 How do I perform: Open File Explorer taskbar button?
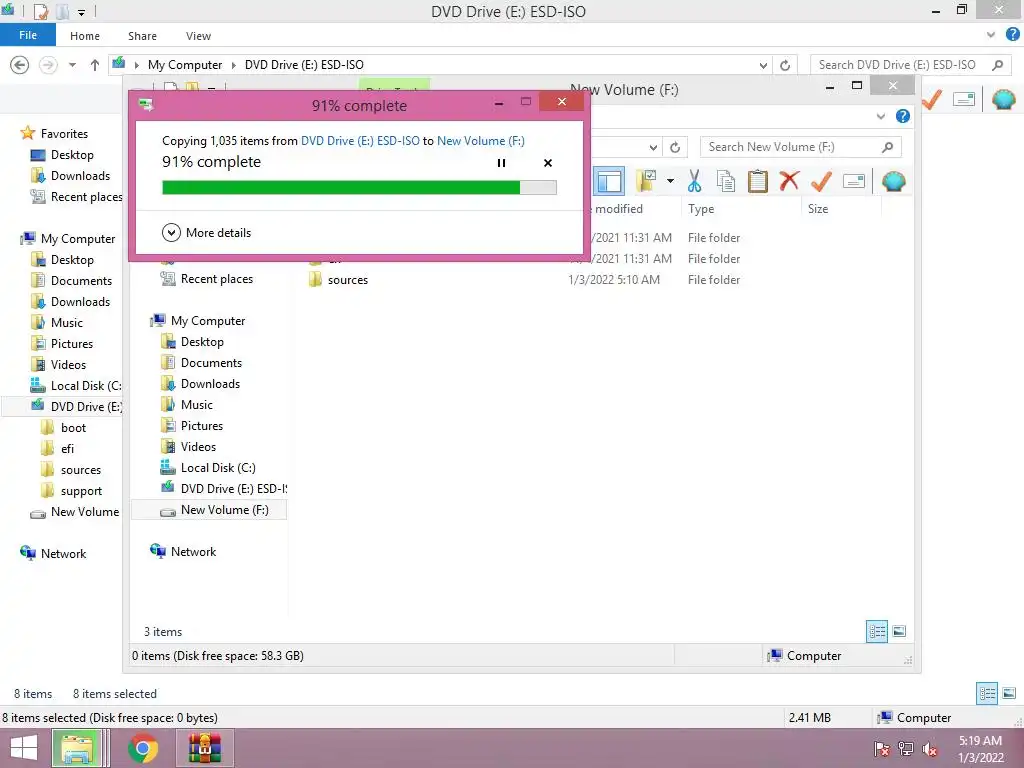tap(78, 748)
